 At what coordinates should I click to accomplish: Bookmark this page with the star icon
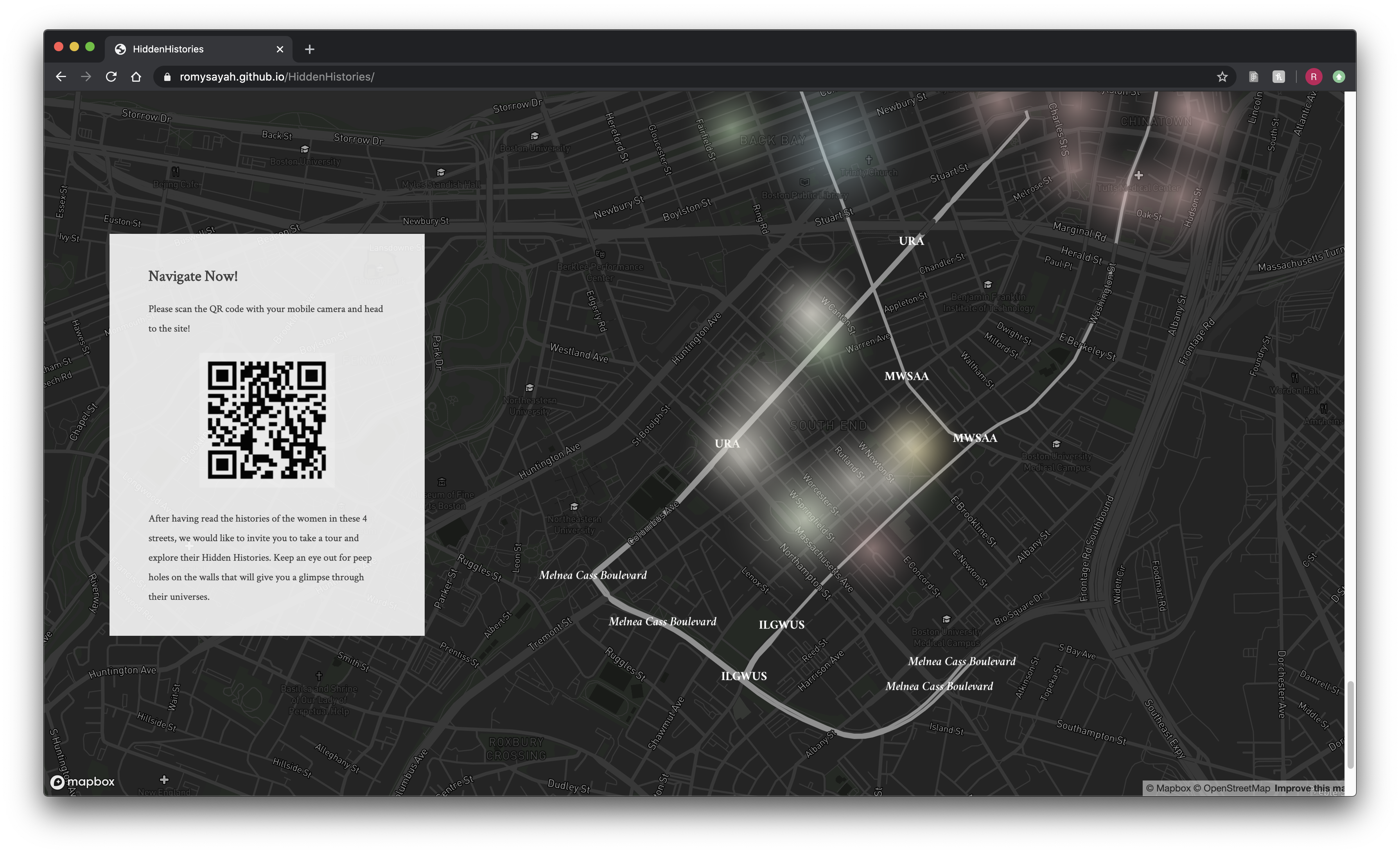(1222, 77)
